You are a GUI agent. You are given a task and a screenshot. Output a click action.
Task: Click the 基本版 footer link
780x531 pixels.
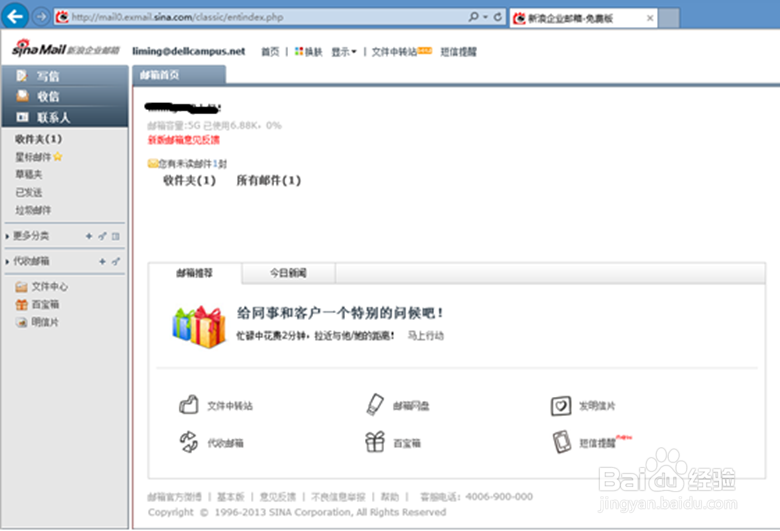[231, 497]
